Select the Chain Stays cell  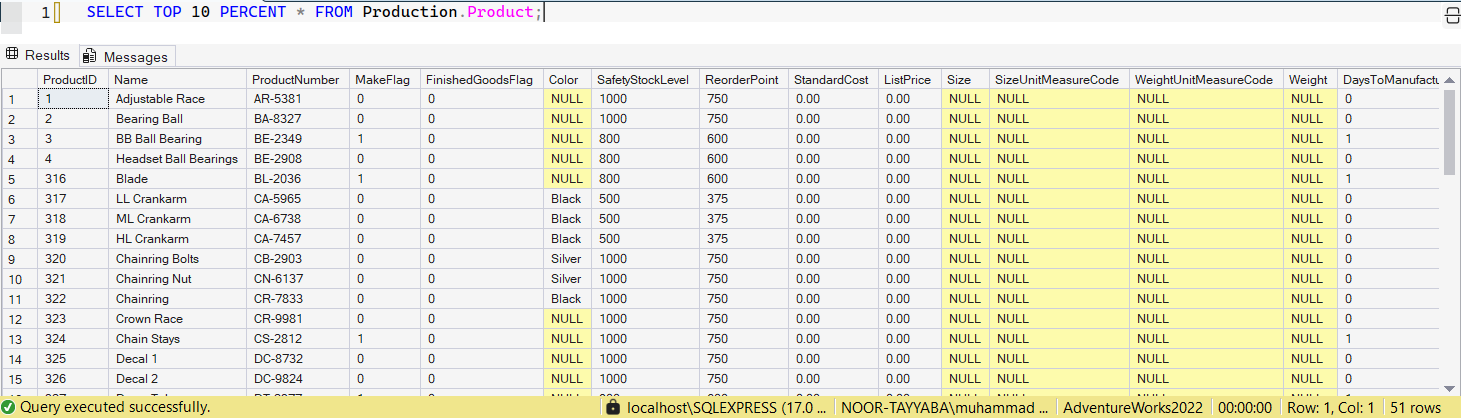[x=177, y=339]
